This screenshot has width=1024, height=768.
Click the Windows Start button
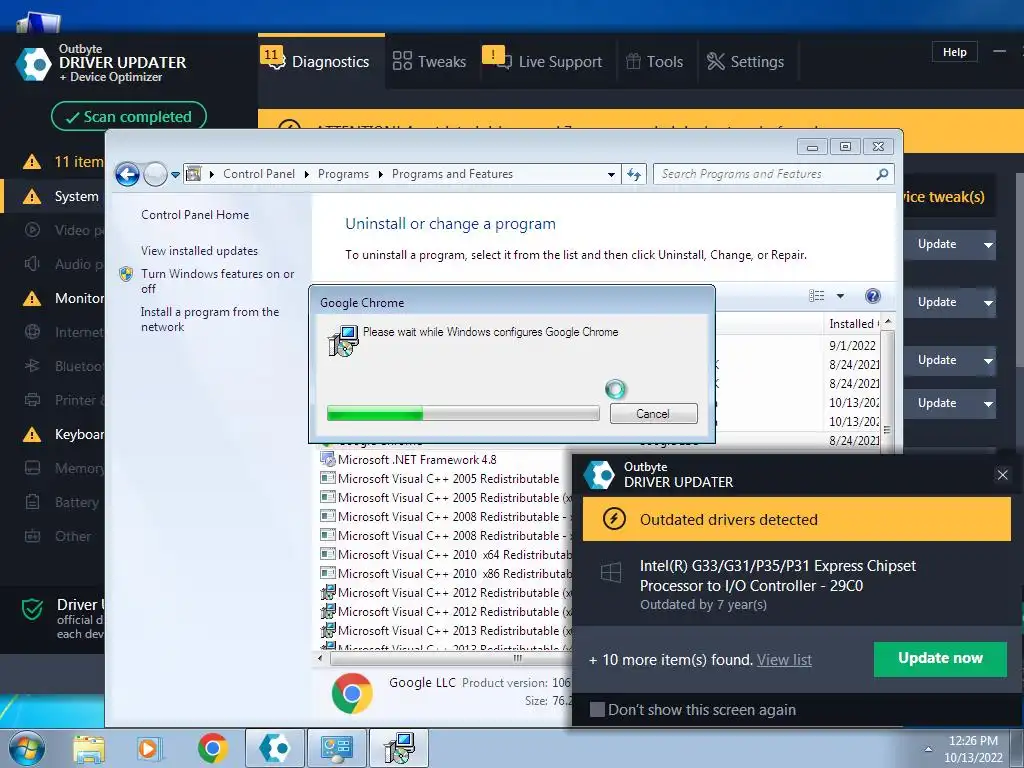tap(27, 748)
